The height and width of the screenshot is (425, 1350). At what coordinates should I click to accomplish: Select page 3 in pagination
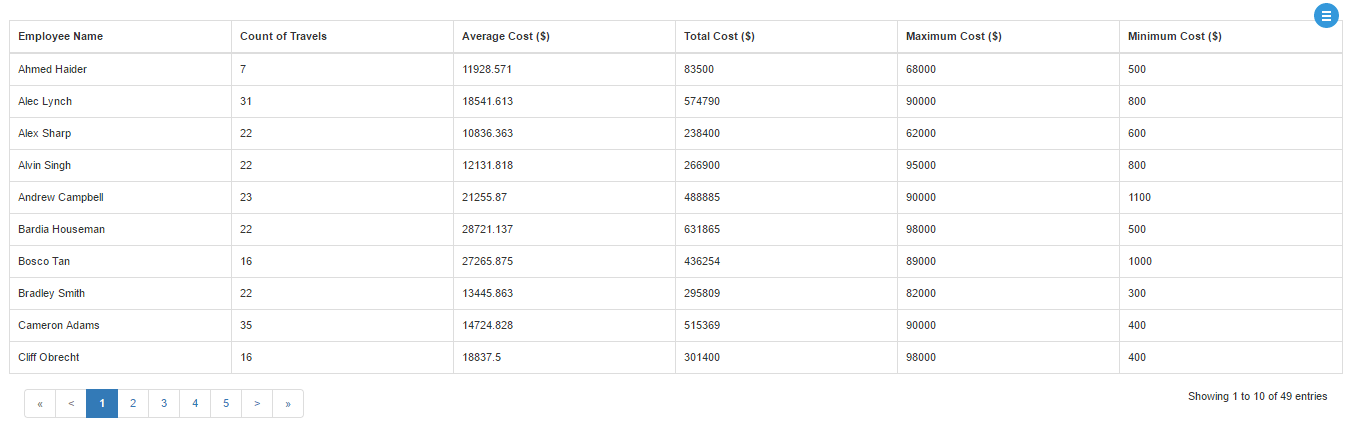[x=164, y=403]
